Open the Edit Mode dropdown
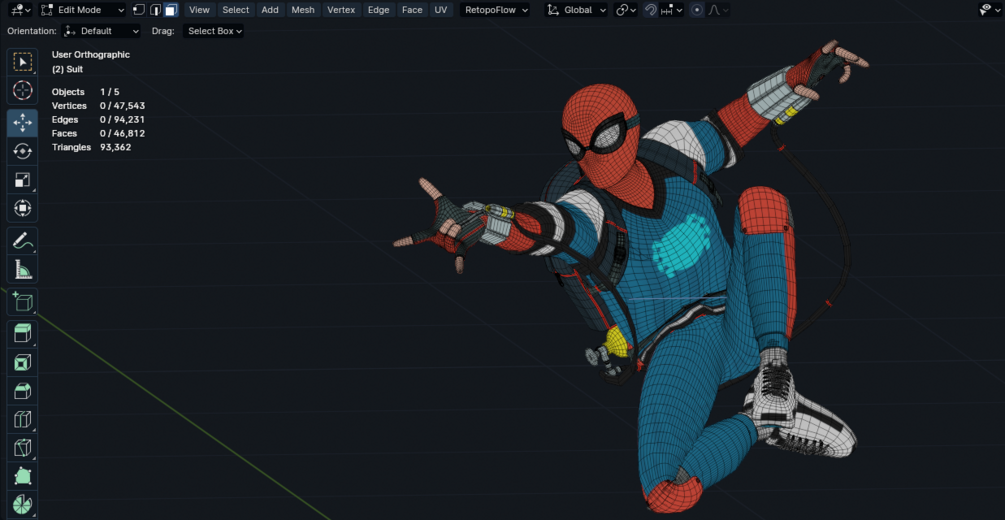Image resolution: width=1005 pixels, height=520 pixels. point(82,10)
